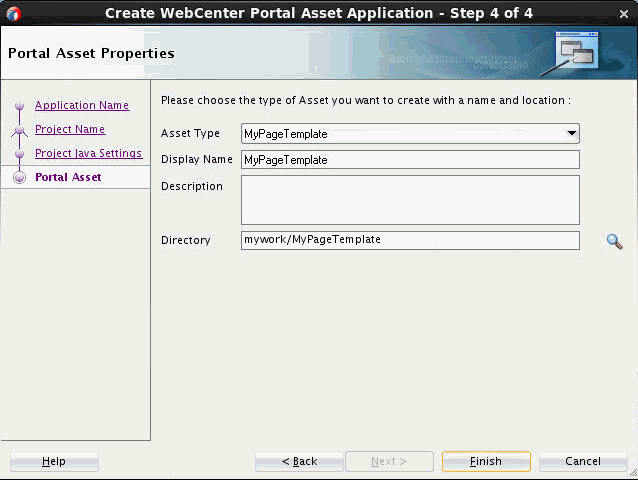
Task: Click the Portal Asset step bullet
Action: (19, 178)
